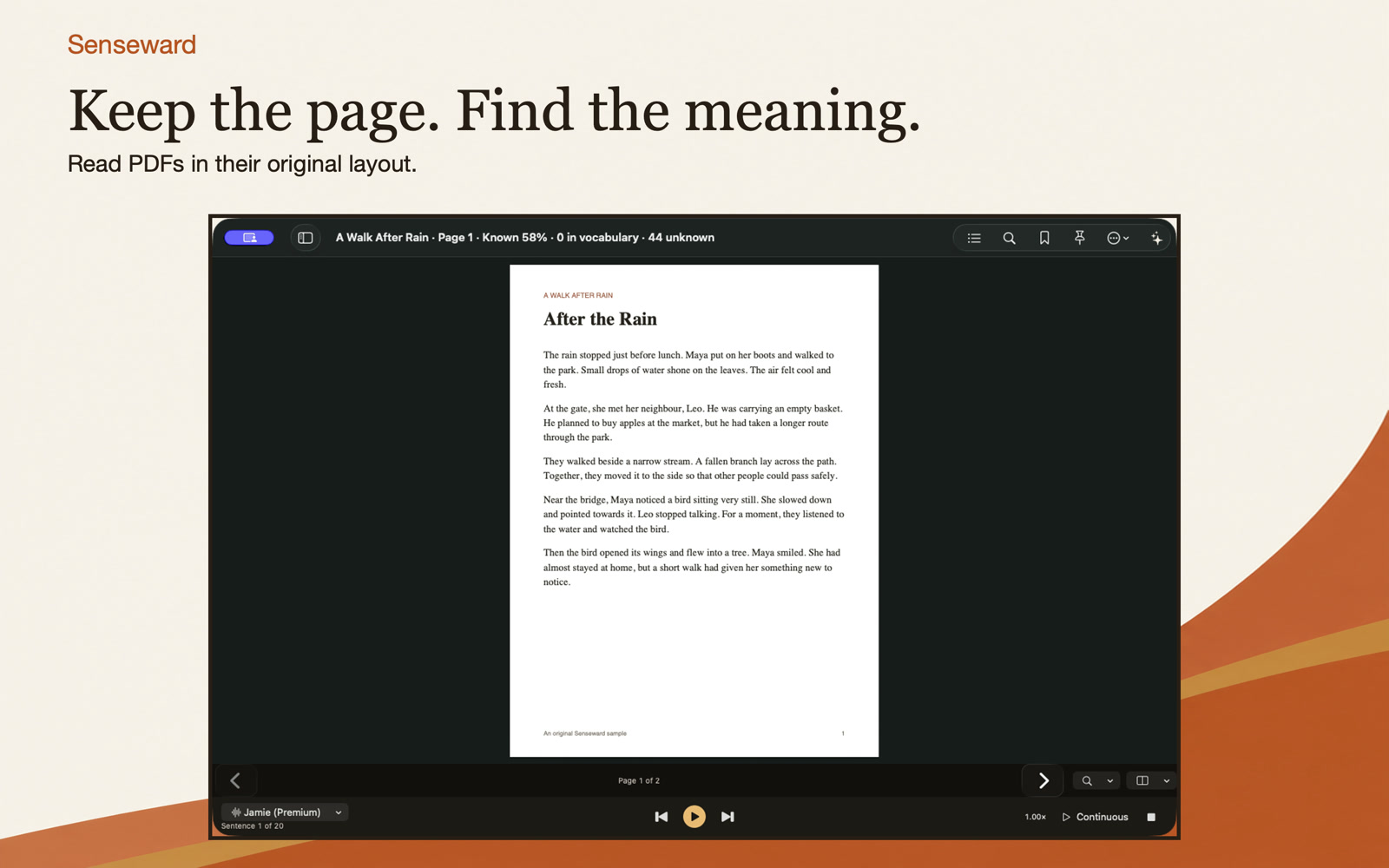Click the search magnifier in top toolbar
The height and width of the screenshot is (868, 1389).
coord(1009,238)
